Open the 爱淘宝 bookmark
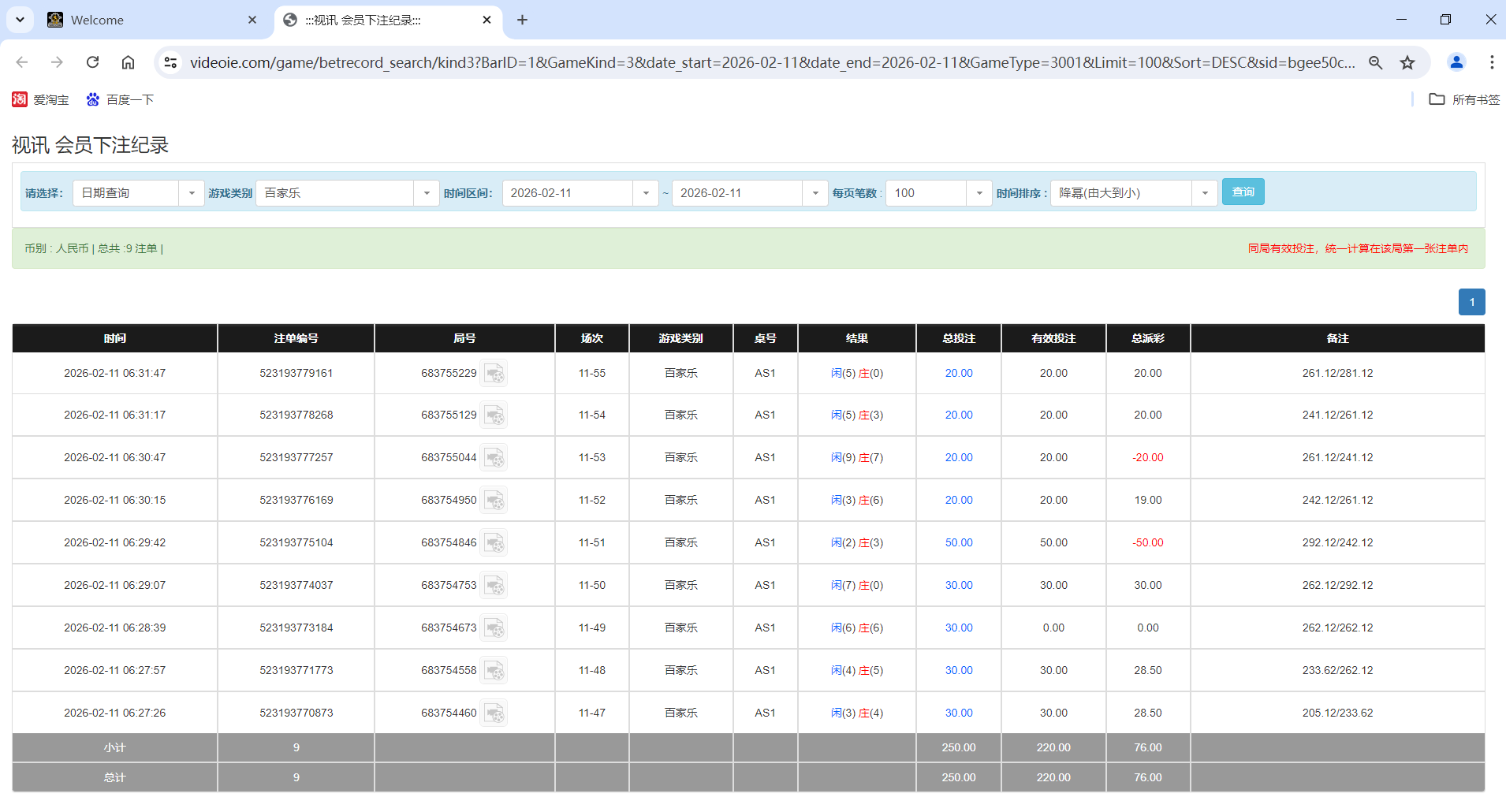This screenshot has height=812, width=1506. (40, 99)
